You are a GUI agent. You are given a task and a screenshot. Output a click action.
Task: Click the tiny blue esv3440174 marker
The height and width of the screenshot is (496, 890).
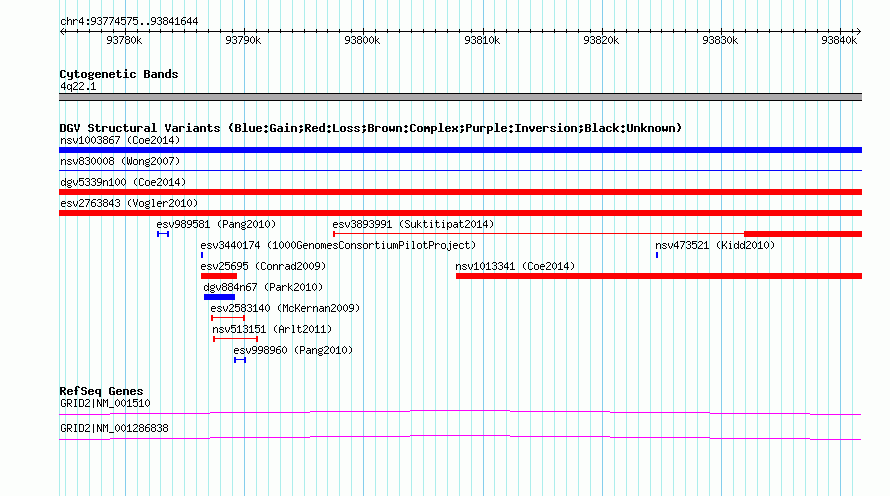202,255
